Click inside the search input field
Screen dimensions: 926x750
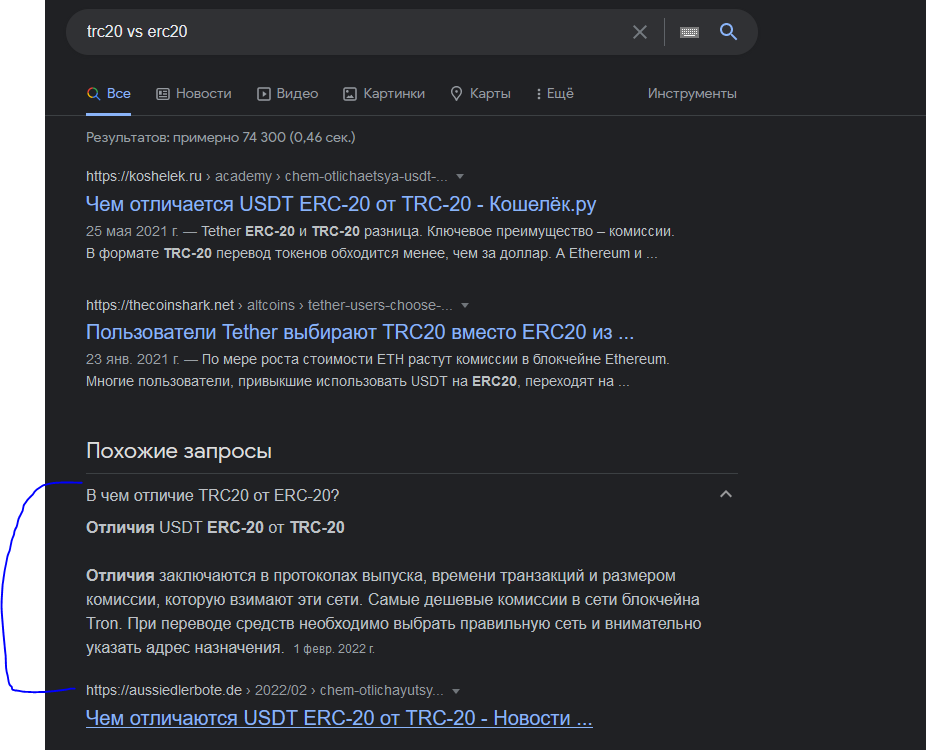tap(300, 31)
